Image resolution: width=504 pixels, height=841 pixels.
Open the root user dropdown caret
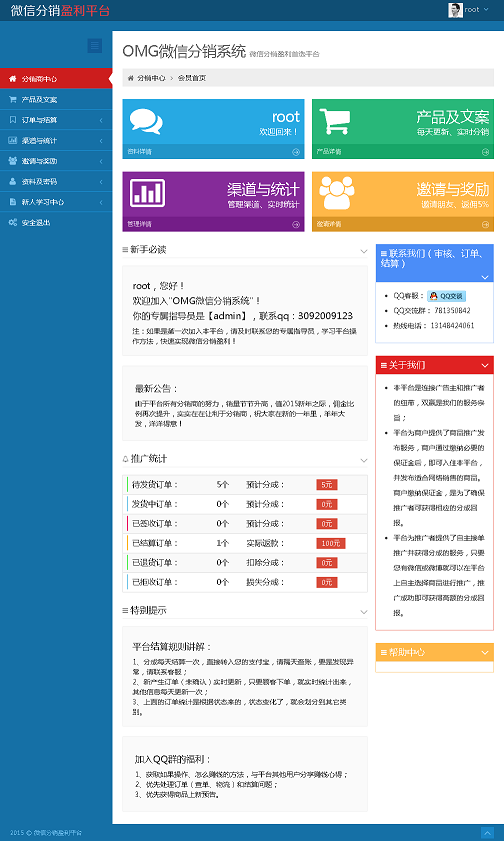486,9
